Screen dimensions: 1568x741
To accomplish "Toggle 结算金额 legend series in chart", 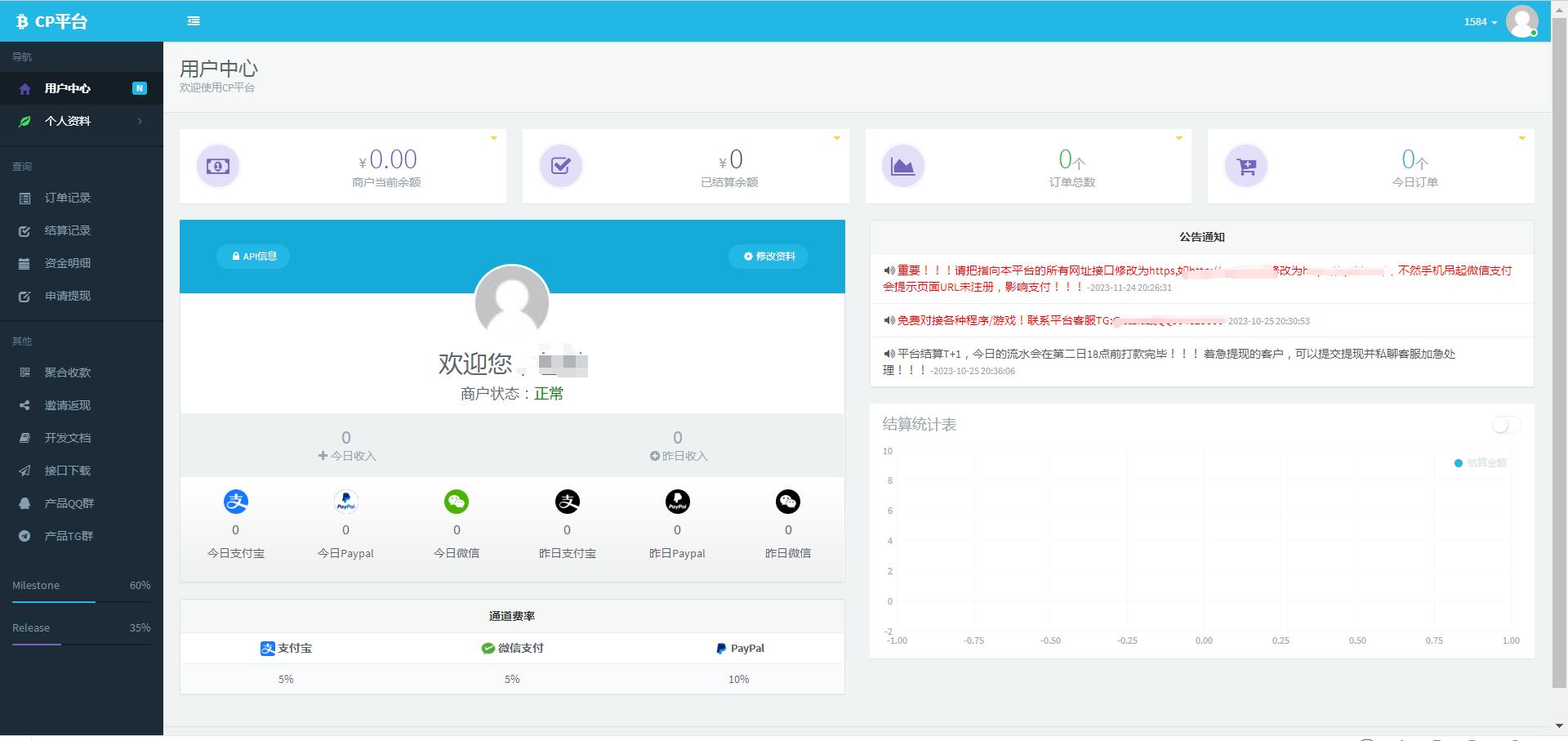I will [x=1480, y=463].
